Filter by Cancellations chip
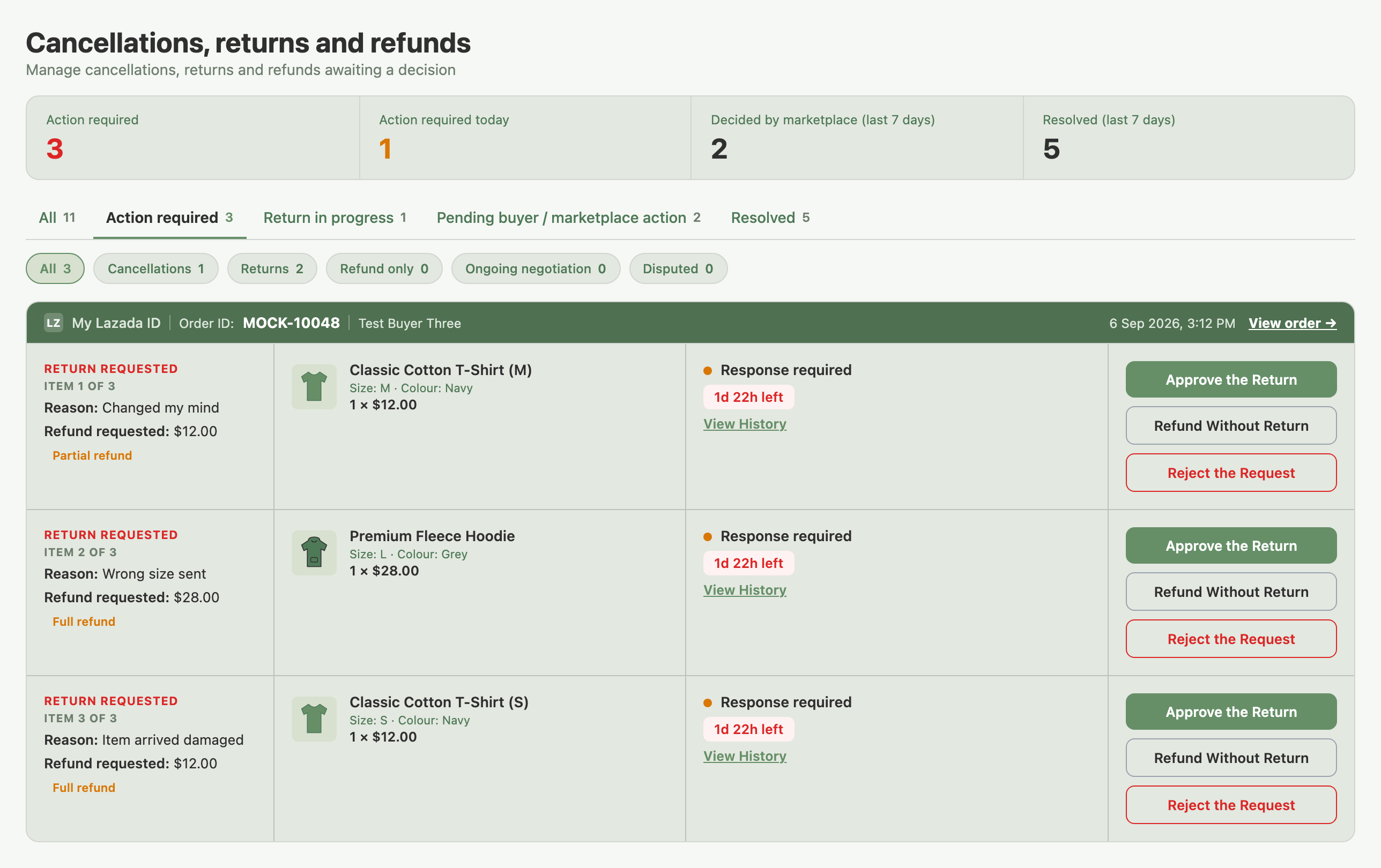The image size is (1381, 868). click(x=156, y=268)
